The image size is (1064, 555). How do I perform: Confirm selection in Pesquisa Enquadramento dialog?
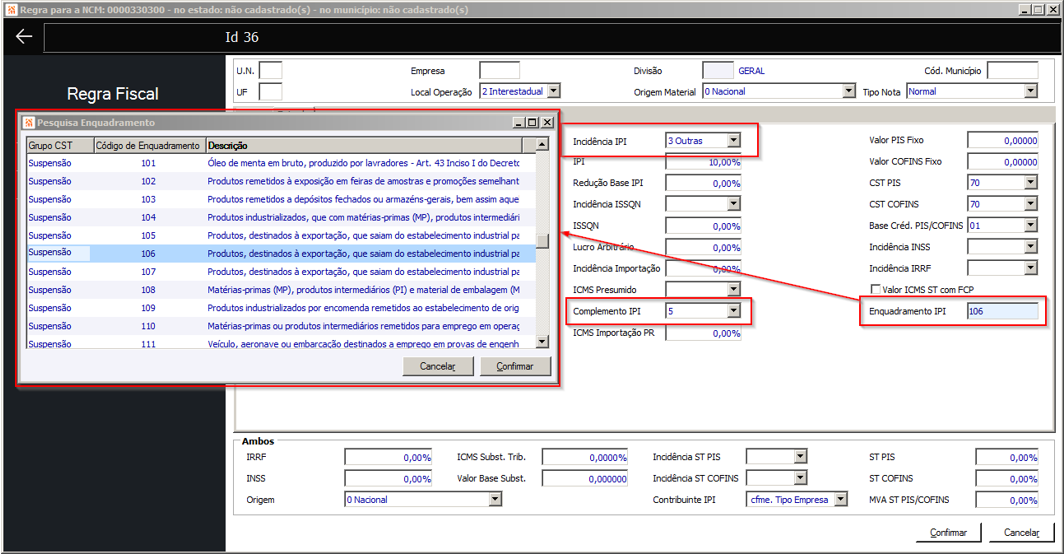515,366
